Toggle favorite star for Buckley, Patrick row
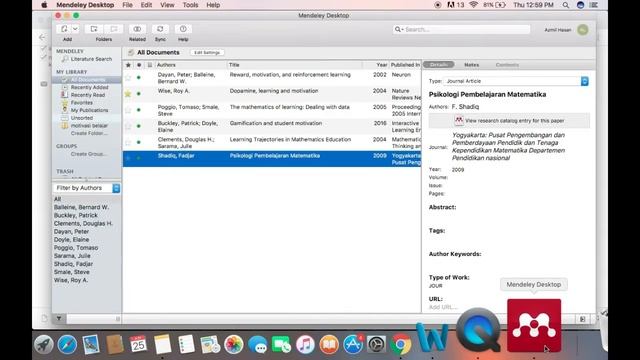Image resolution: width=640 pixels, height=360 pixels. [128, 126]
